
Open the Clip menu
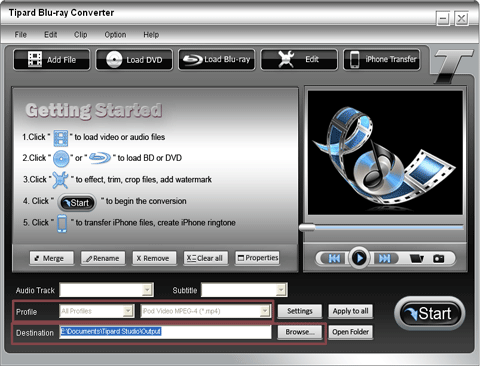click(x=80, y=35)
